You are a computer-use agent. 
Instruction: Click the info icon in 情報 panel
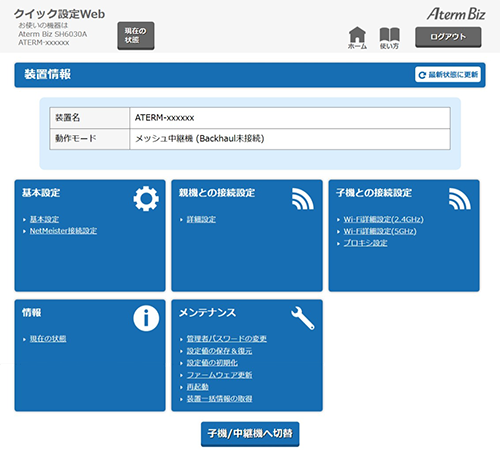point(146,318)
